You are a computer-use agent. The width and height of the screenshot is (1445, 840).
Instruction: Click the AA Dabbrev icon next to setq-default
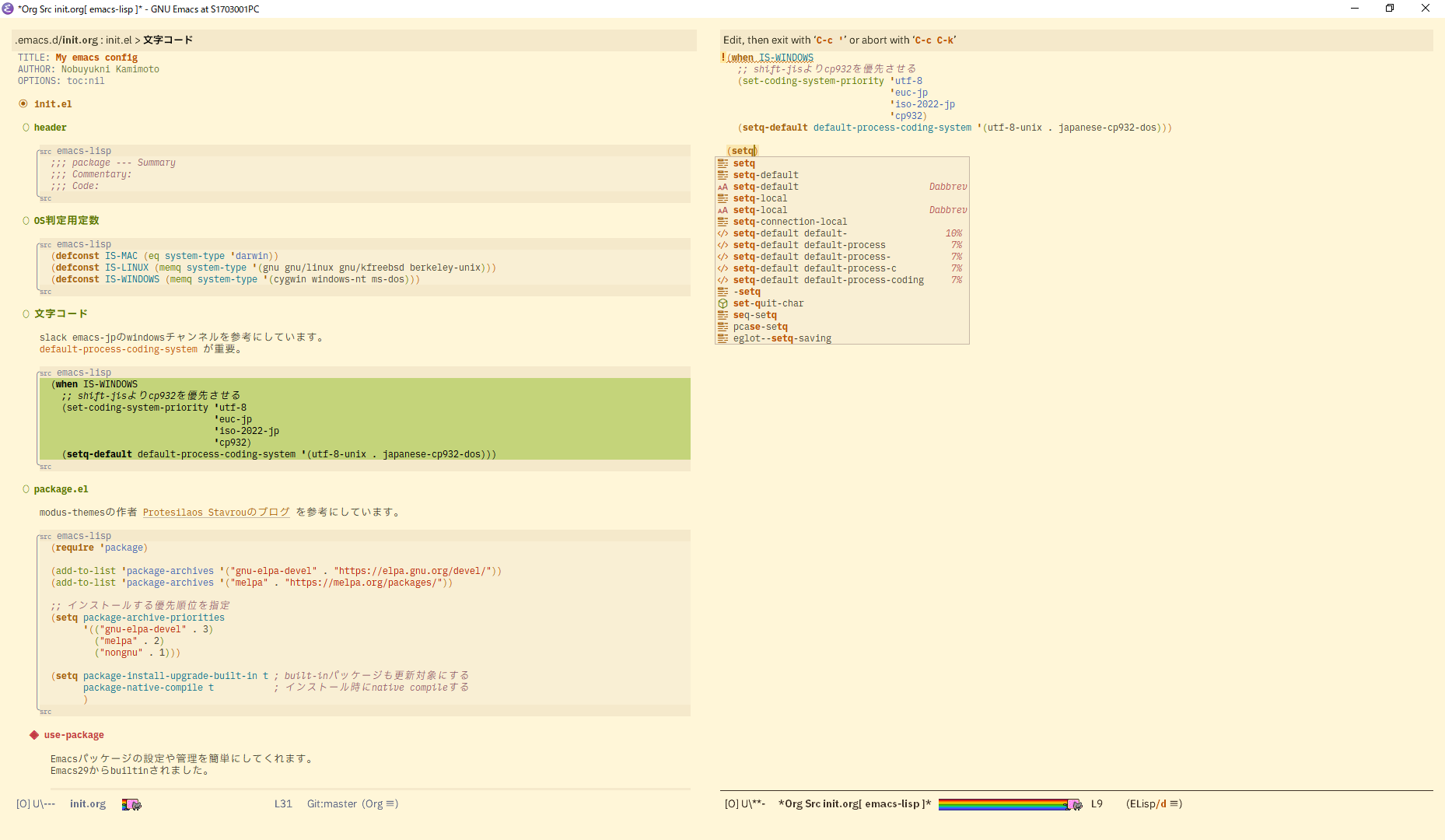(722, 187)
